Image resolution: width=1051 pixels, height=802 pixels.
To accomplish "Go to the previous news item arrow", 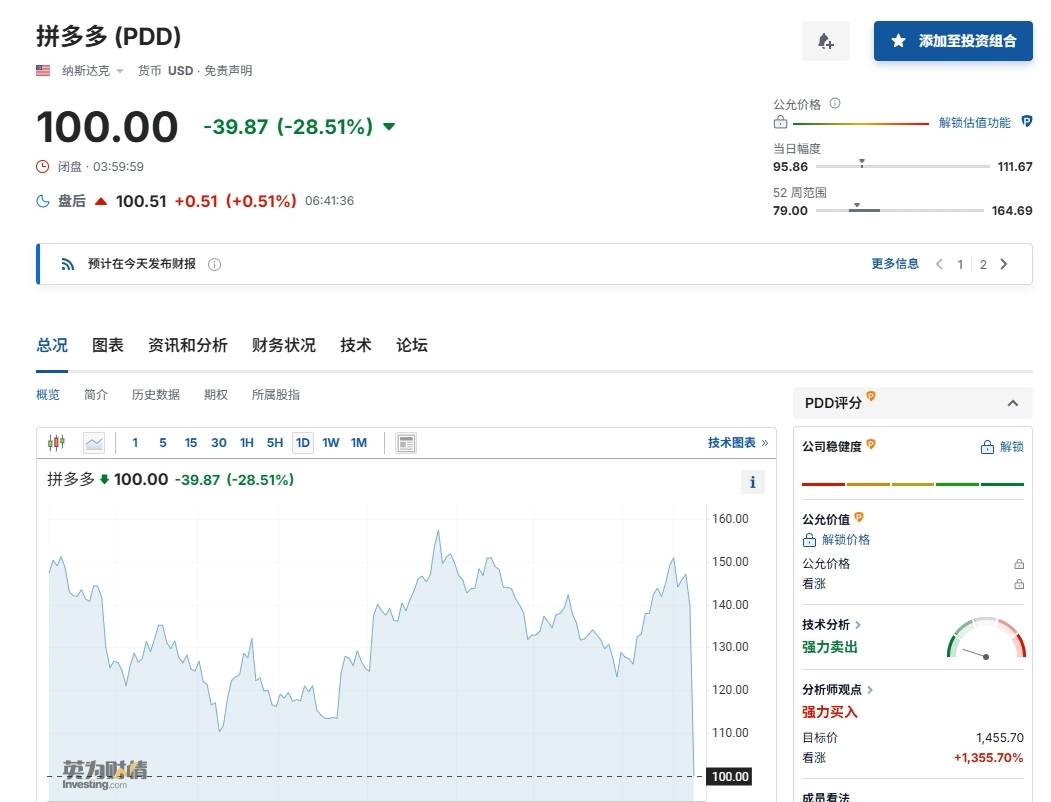I will tap(940, 264).
